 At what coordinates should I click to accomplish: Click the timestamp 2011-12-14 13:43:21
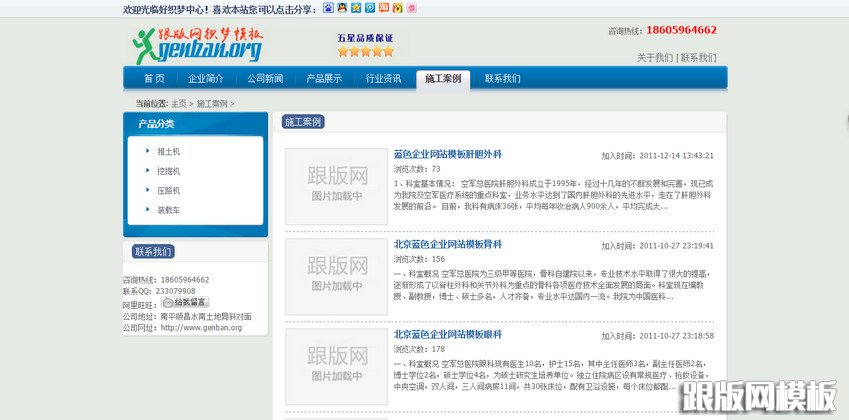pyautogui.click(x=676, y=156)
